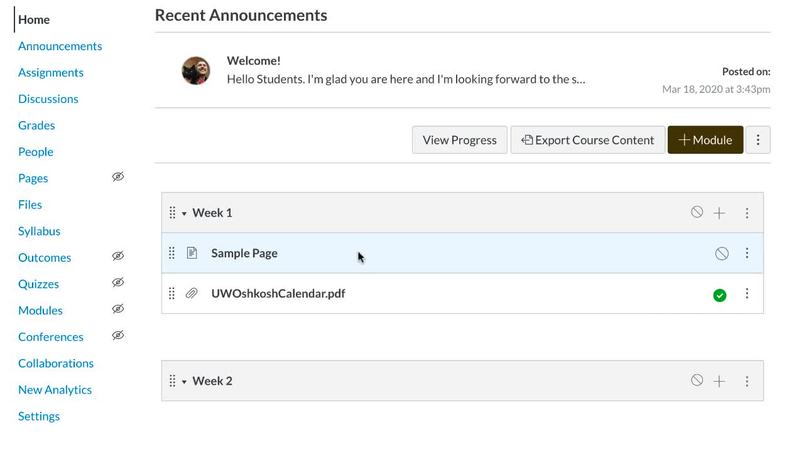Click the Week 1 drag handle icon
804x452 pixels.
(x=172, y=213)
